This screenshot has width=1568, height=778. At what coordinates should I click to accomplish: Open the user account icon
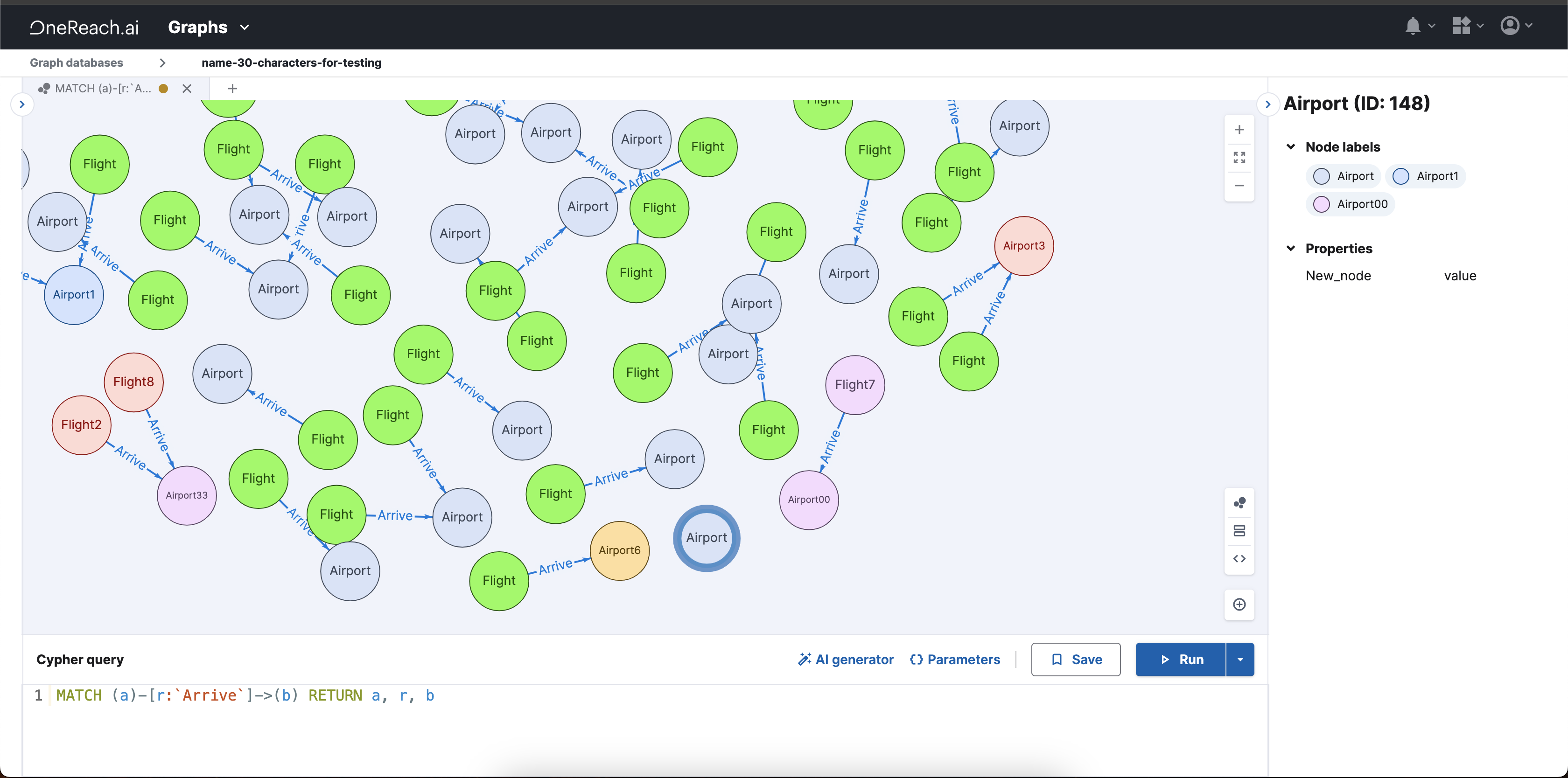point(1510,26)
